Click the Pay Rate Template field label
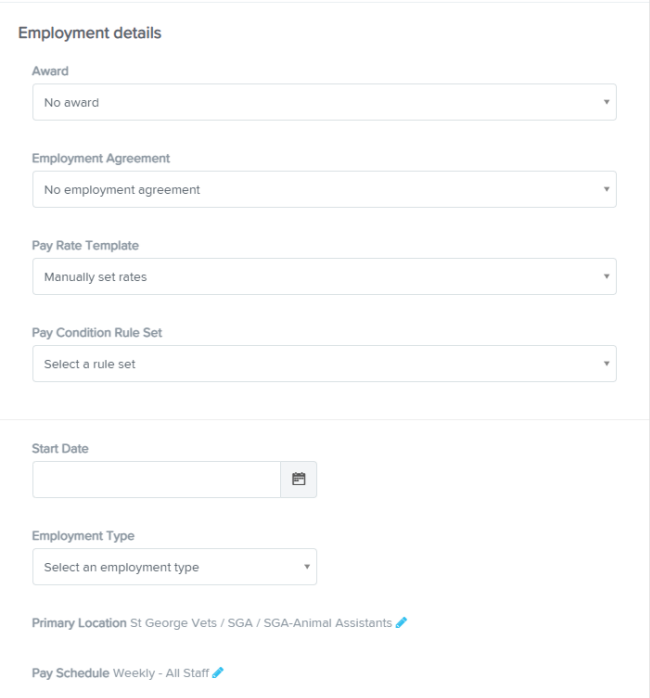 85,246
